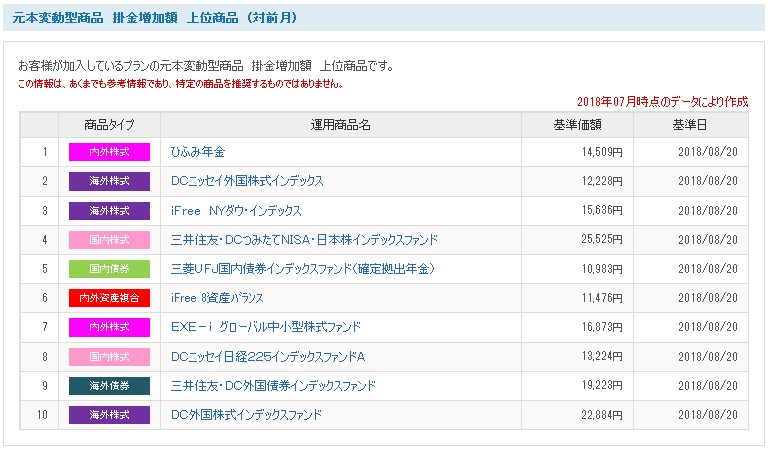Click the red disclaimer text この情報は、あくまでも参考情報
Viewport: 768px width, 449px height.
[180, 84]
